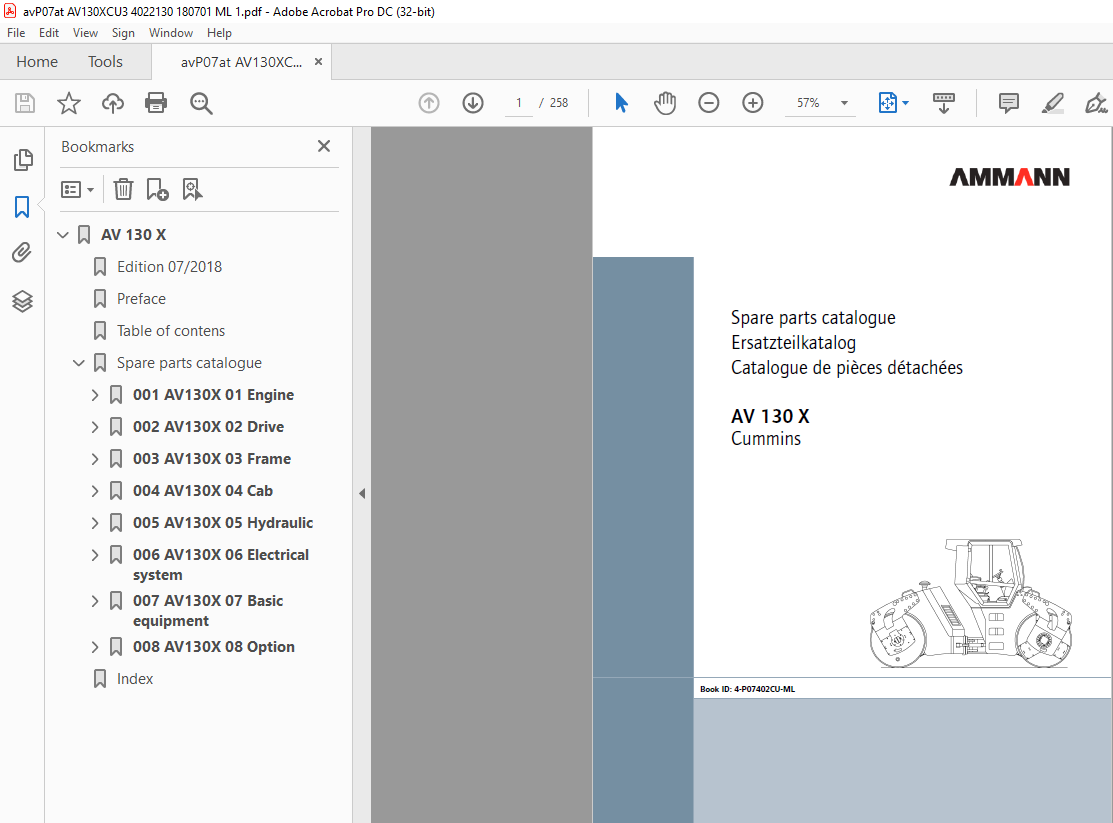Add a comment with the speech bubble icon
The image size is (1113, 823).
click(1009, 103)
